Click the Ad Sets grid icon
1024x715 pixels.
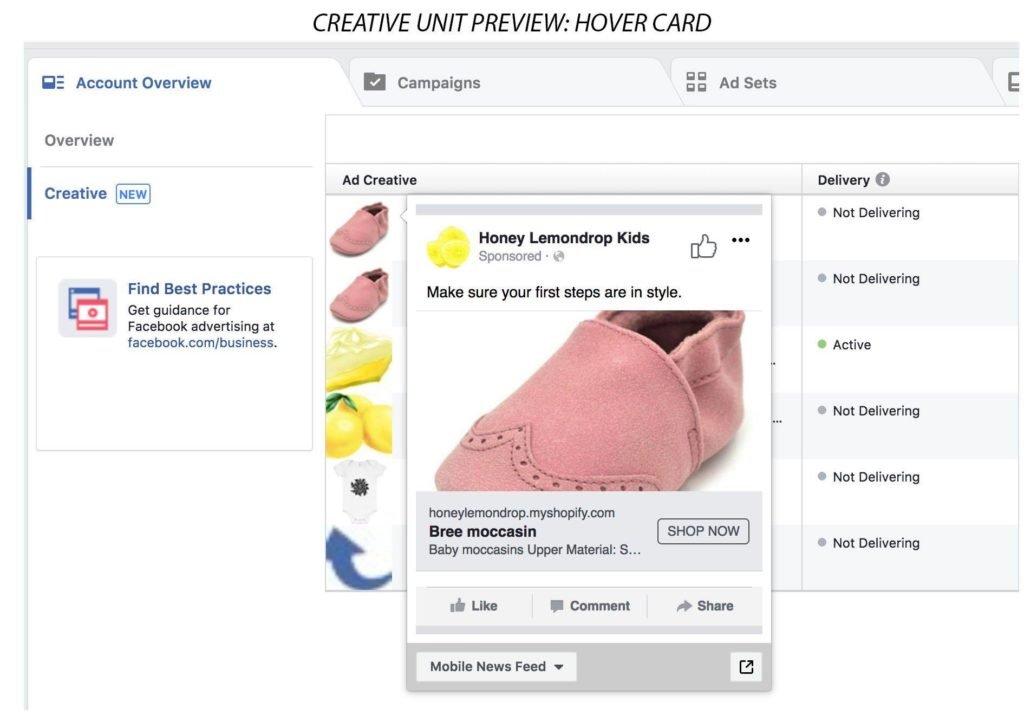pos(696,82)
